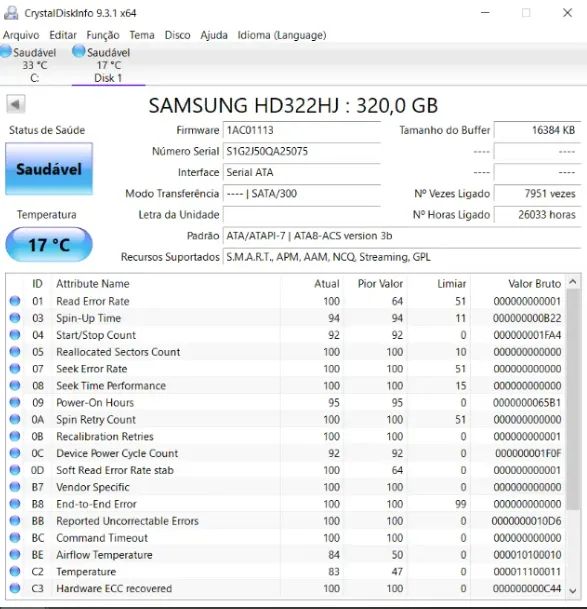587x609 pixels.
Task: Click raw value 000000065B1 of Power-On Hours
Action: pos(527,402)
